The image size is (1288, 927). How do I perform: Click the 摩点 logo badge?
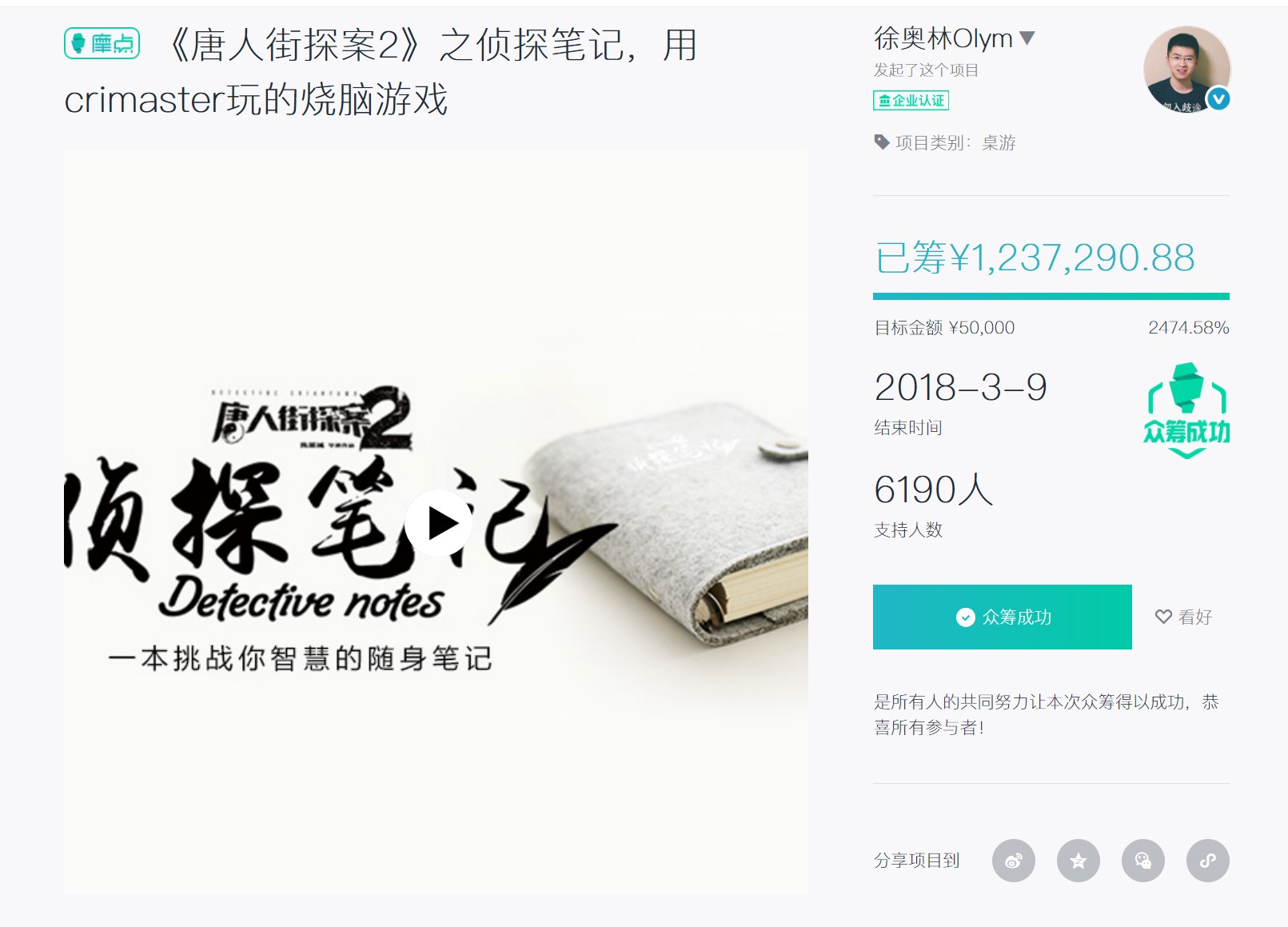coord(102,43)
